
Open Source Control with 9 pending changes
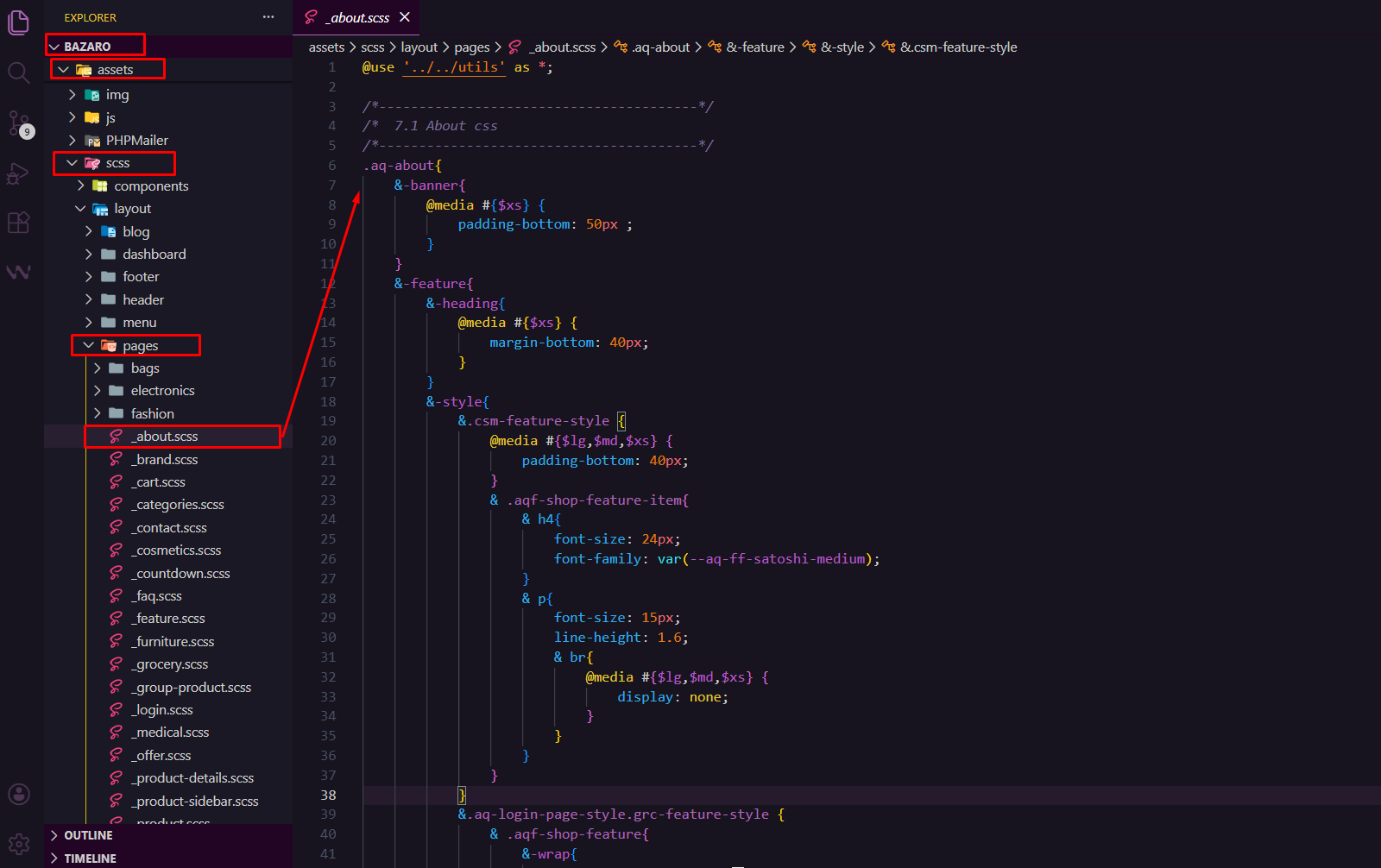click(x=19, y=123)
